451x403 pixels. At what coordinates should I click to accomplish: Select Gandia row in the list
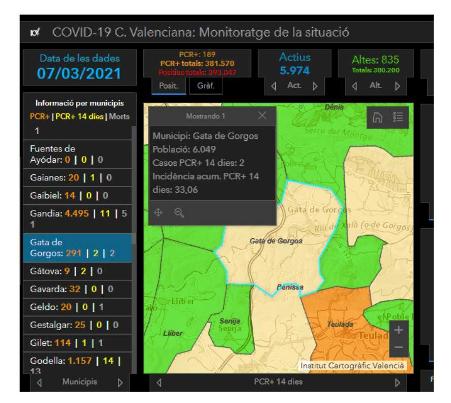[x=78, y=219]
